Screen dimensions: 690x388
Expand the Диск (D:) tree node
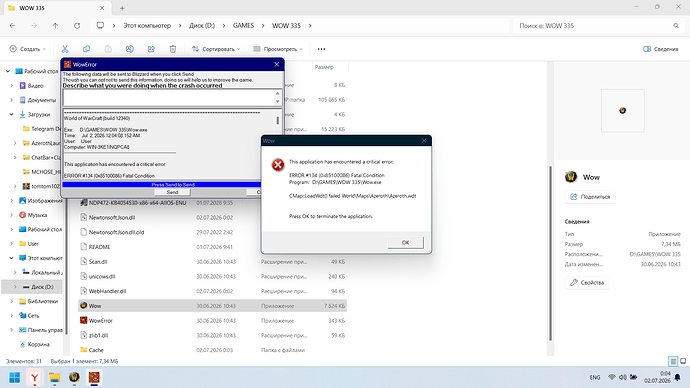(15, 287)
